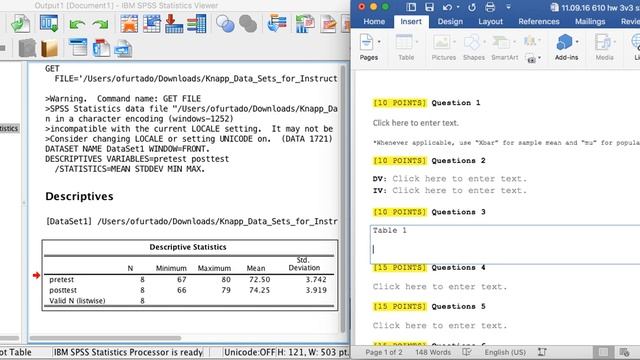Click the Select last output icon in SPSS
Viewport: 640px width, 360px height.
(x=277, y=24)
